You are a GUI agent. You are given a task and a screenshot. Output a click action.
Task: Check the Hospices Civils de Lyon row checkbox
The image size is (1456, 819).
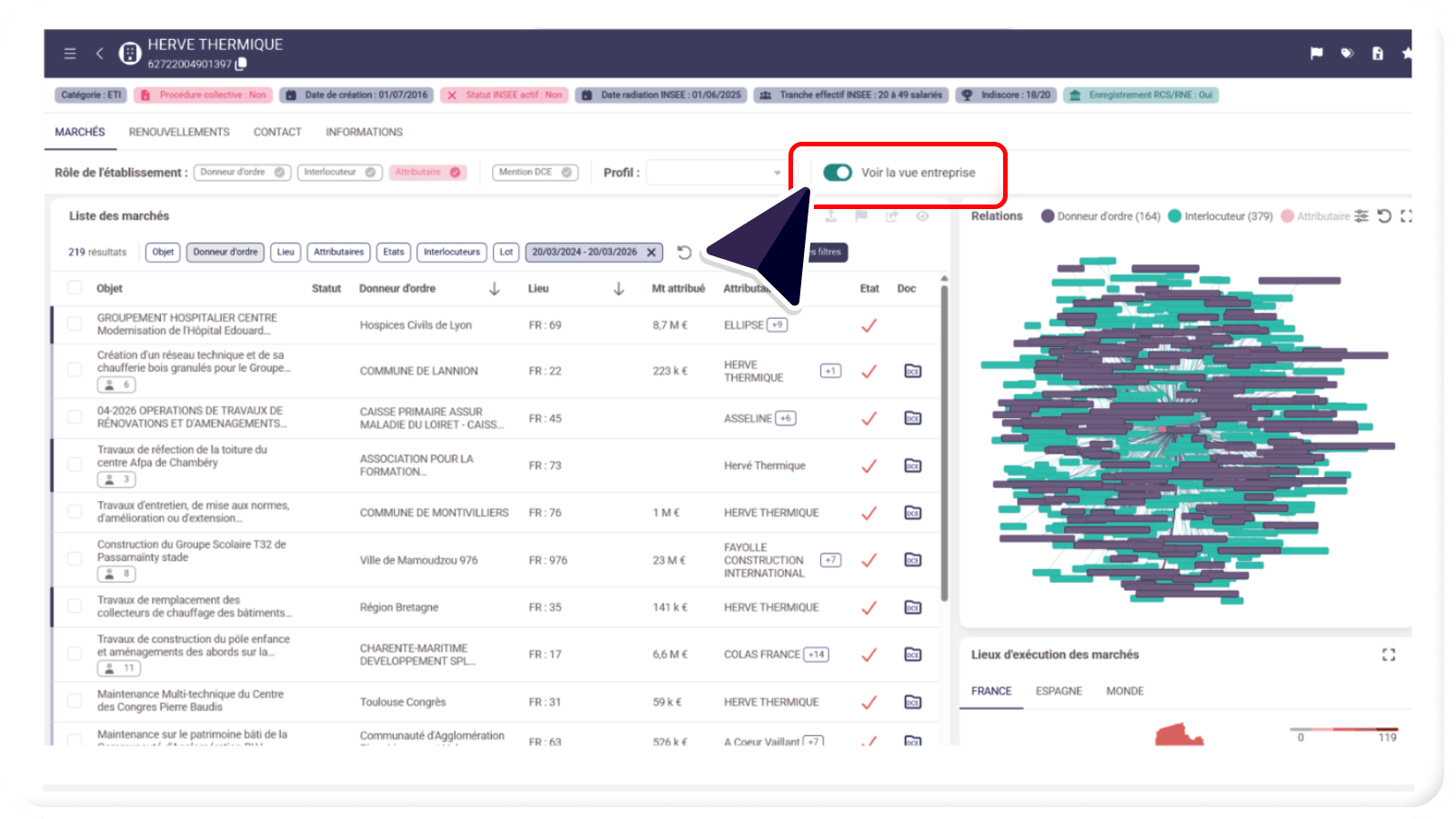click(x=75, y=325)
